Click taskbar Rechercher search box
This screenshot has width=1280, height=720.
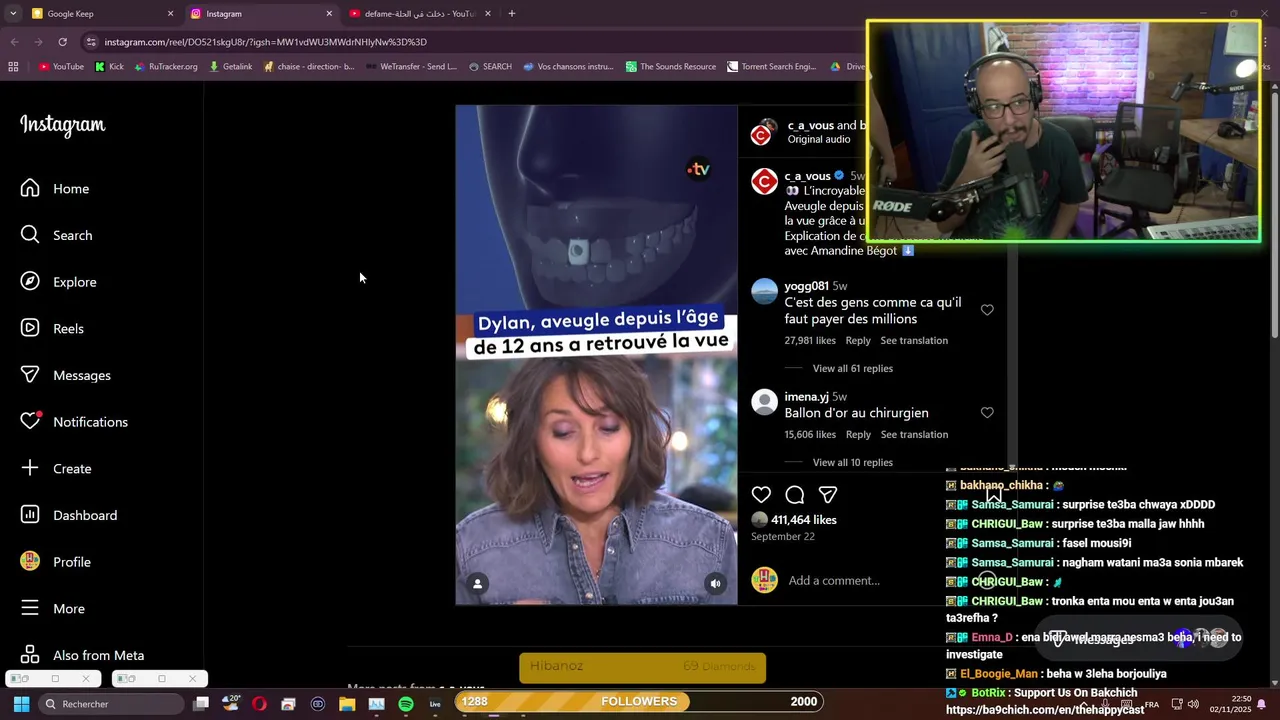[x=111, y=704]
